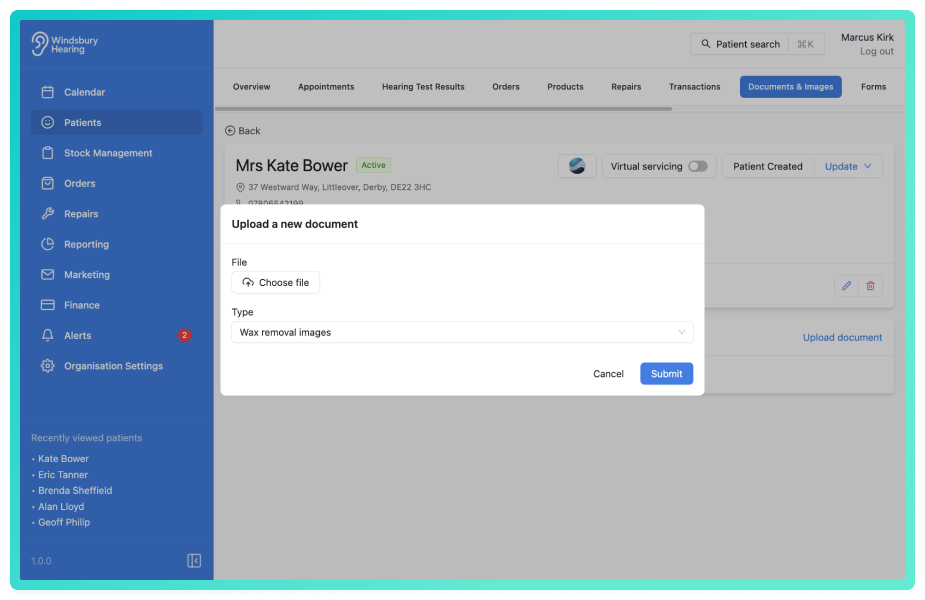Open Marketing envelope icon

pyautogui.click(x=48, y=274)
